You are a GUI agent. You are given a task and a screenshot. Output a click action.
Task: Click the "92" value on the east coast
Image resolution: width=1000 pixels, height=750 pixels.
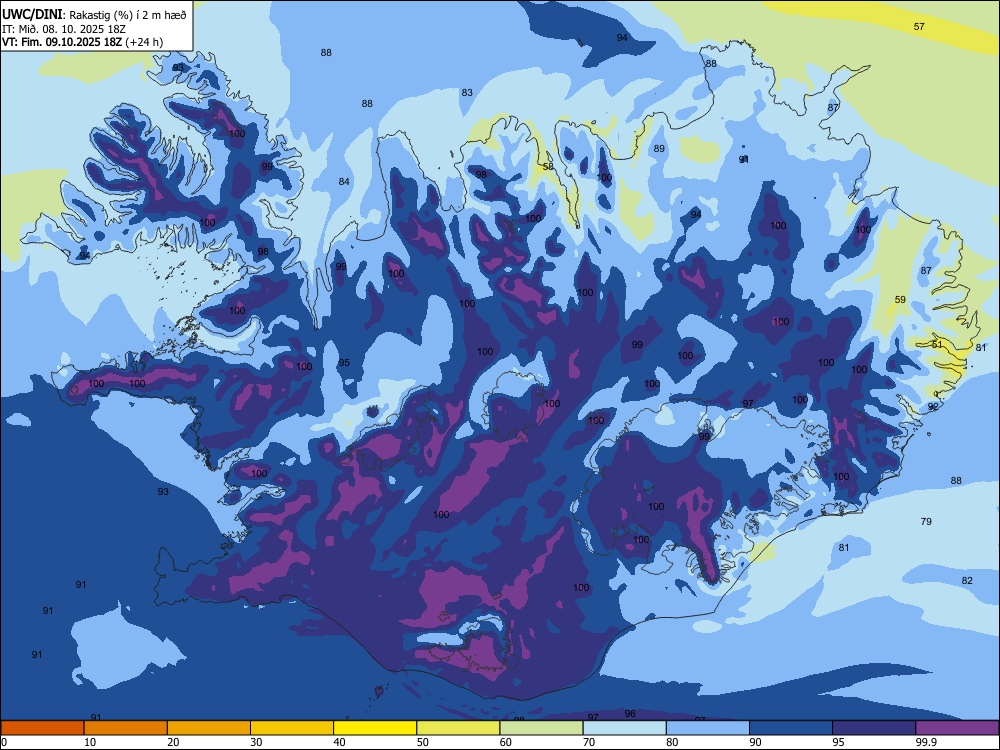934,406
